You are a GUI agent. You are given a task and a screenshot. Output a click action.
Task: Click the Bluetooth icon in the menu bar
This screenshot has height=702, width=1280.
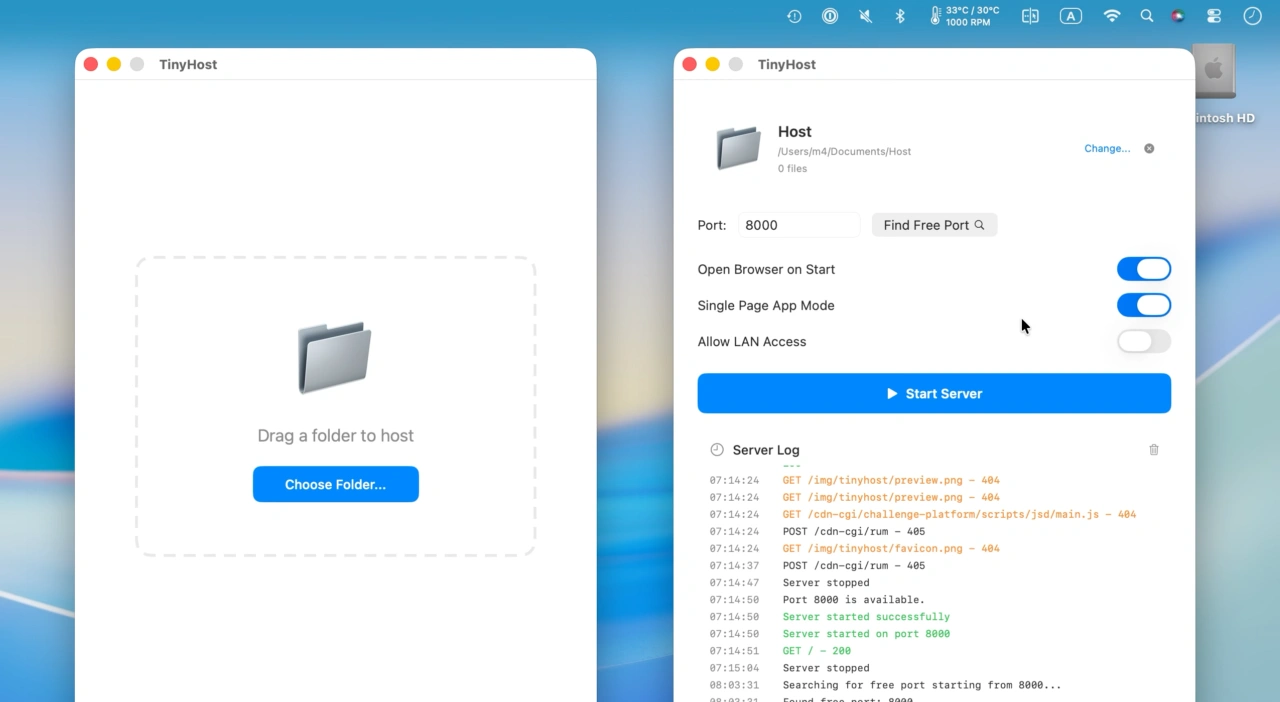(x=899, y=16)
